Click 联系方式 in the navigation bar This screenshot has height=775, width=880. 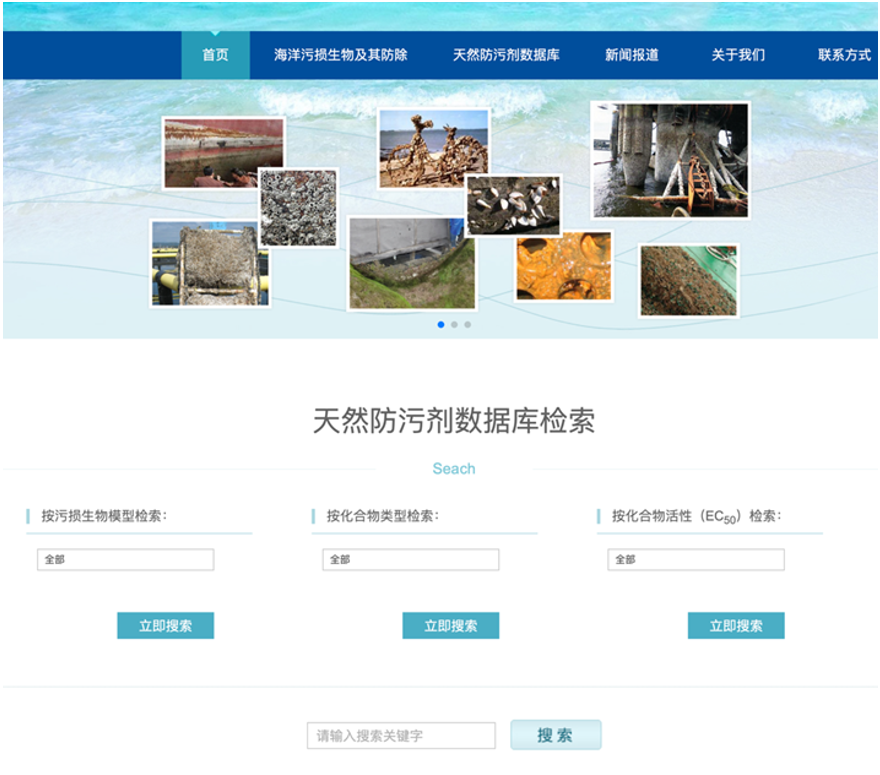coord(844,55)
